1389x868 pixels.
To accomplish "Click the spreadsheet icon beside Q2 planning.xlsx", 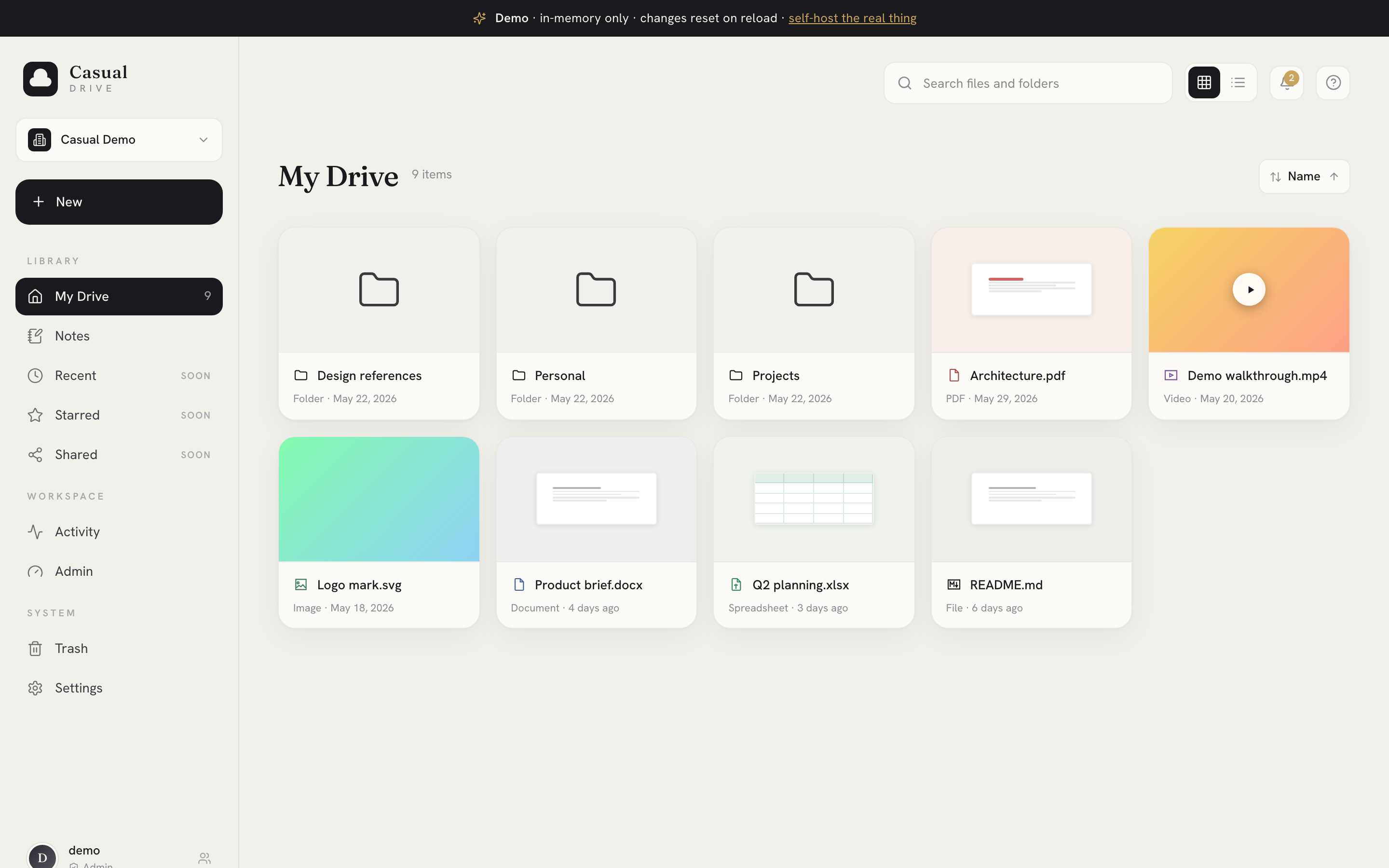I will tap(736, 584).
